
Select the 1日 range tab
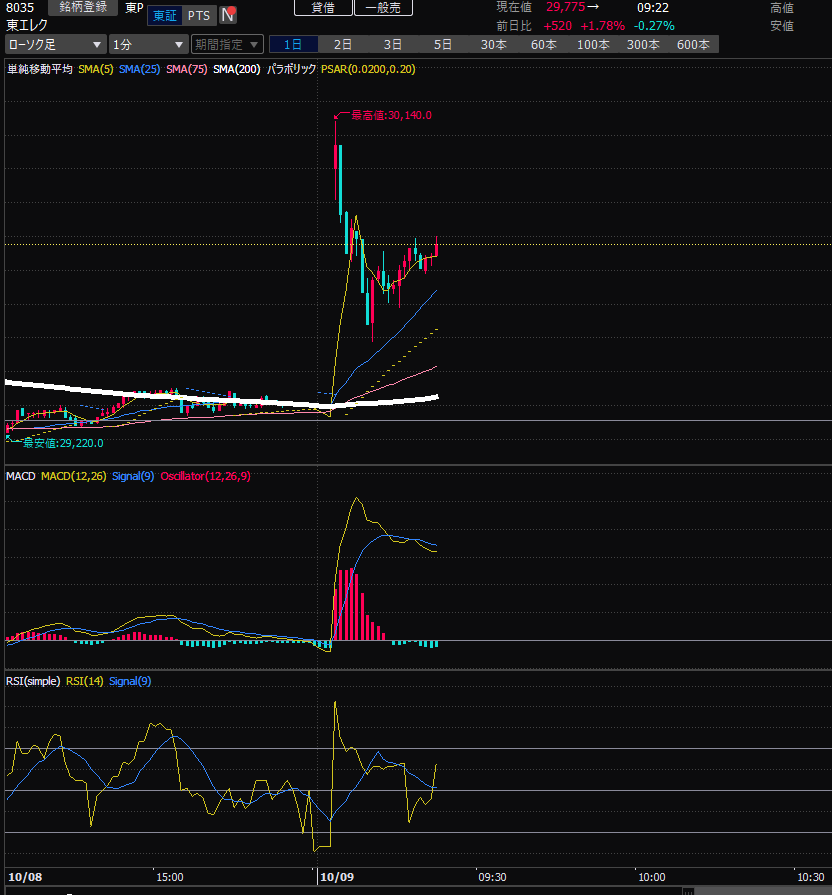point(293,45)
